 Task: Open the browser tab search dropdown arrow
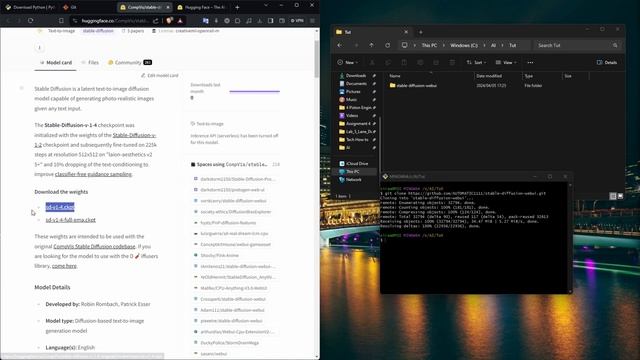click(x=266, y=5)
